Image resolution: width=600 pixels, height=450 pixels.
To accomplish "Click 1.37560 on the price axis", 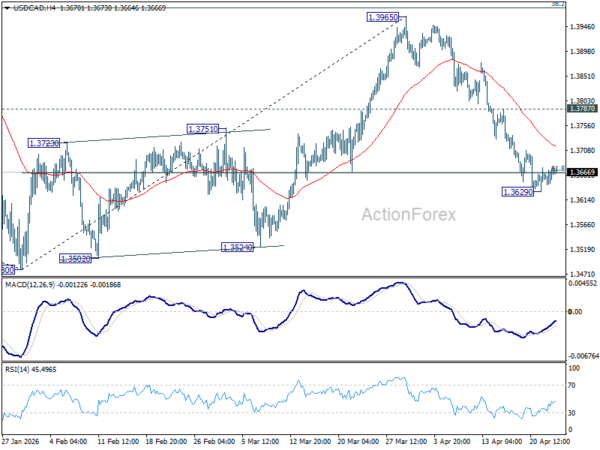I will [x=582, y=126].
